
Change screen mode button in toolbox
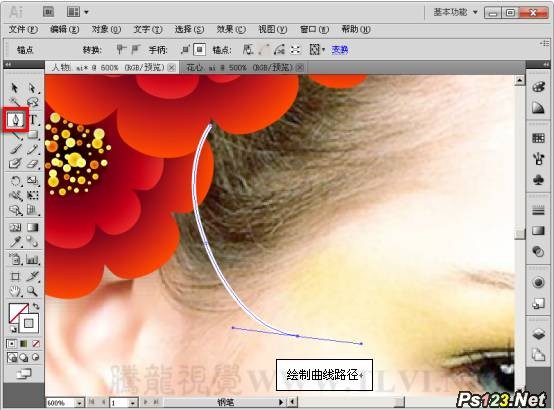coord(24,374)
